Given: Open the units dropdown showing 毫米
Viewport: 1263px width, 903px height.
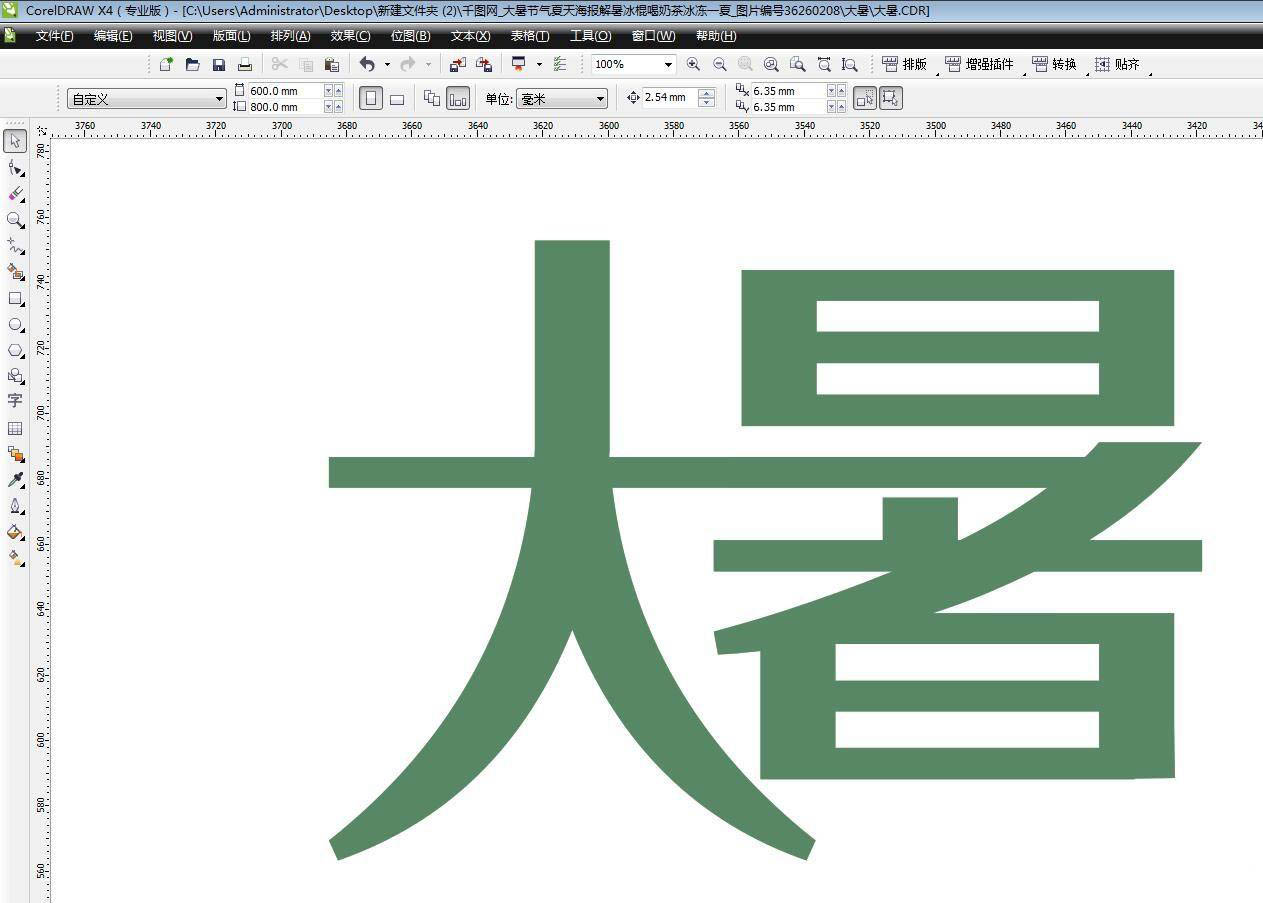Looking at the screenshot, I should [600, 98].
